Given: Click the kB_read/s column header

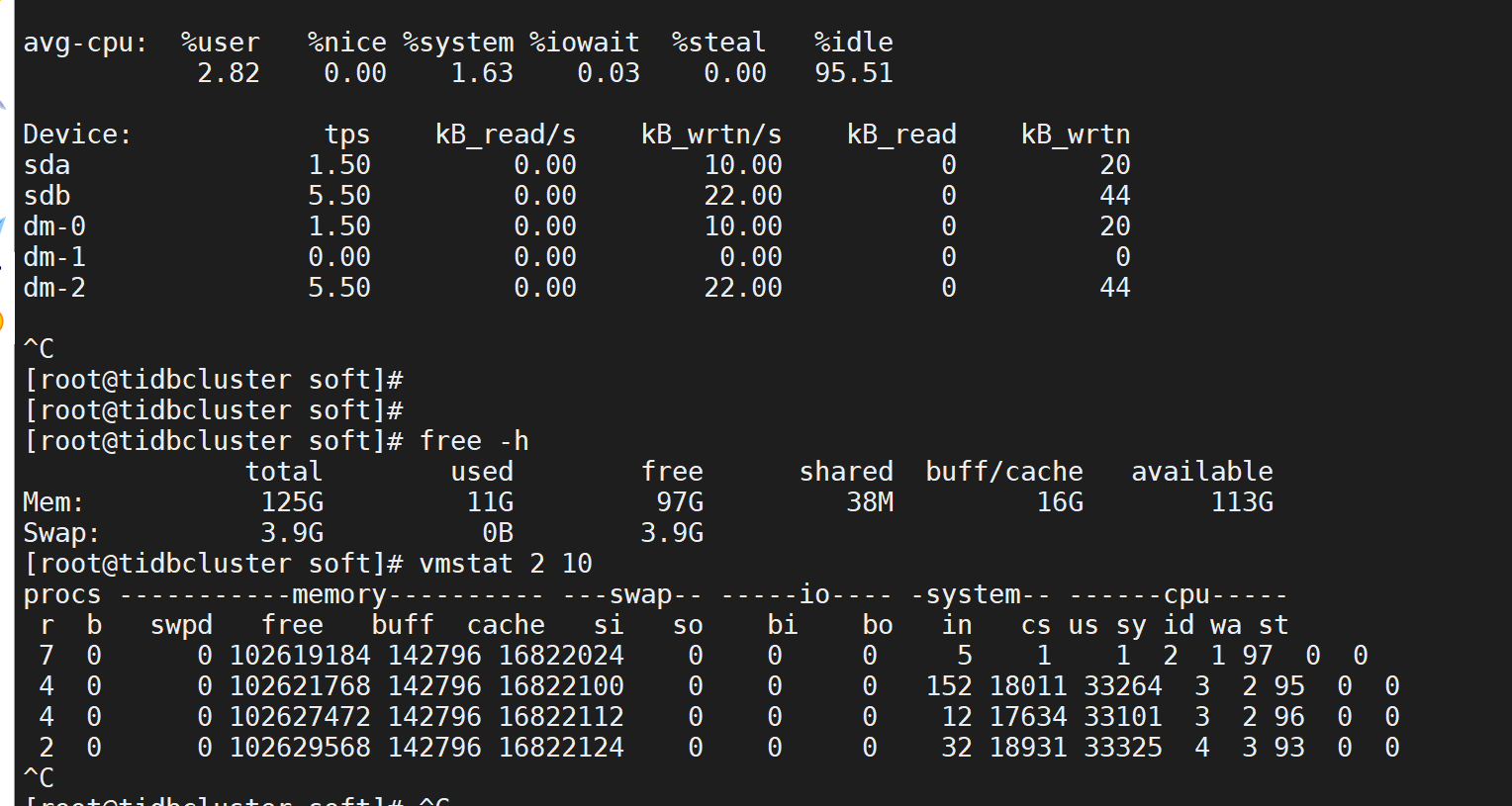Looking at the screenshot, I should coord(506,134).
